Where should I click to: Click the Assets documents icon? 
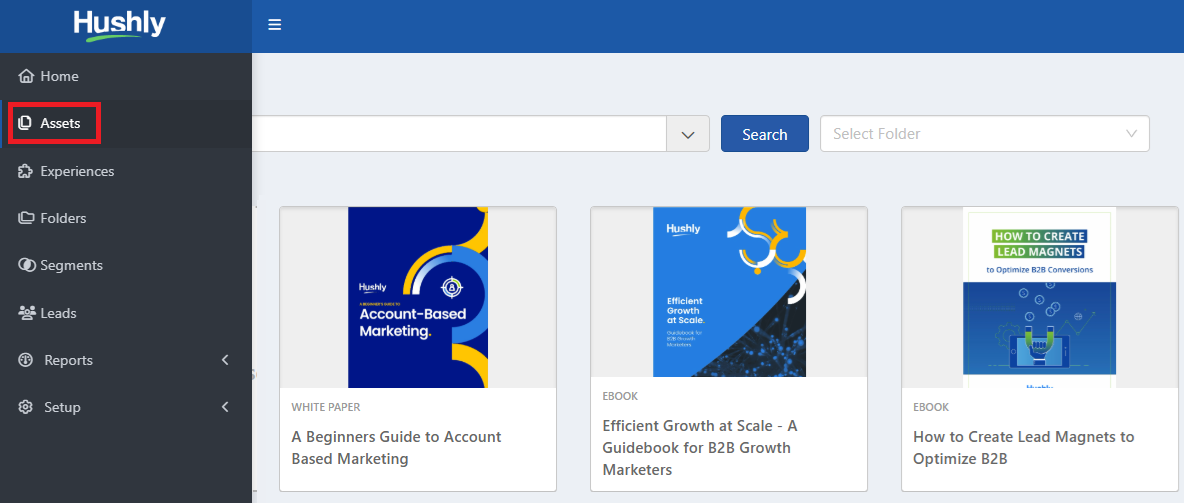tap(26, 123)
